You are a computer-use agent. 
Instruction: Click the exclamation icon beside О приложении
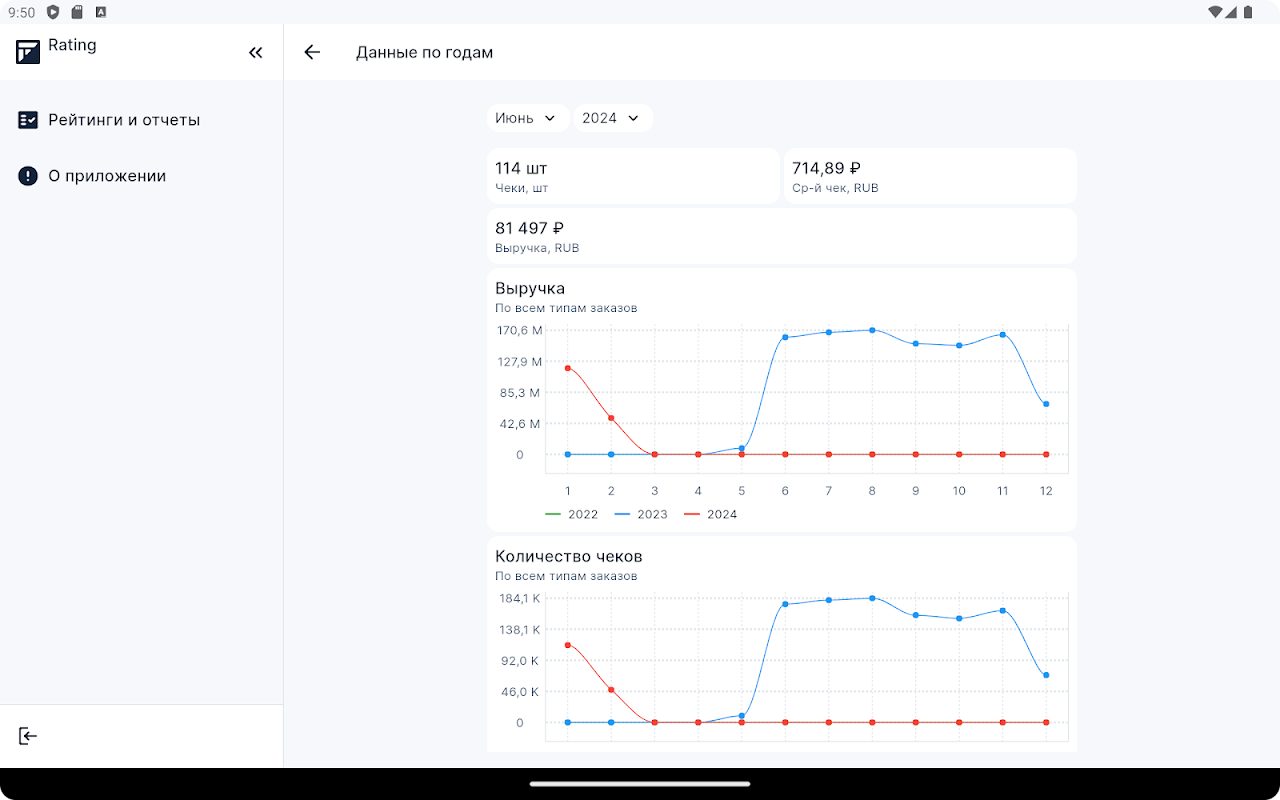point(28,176)
